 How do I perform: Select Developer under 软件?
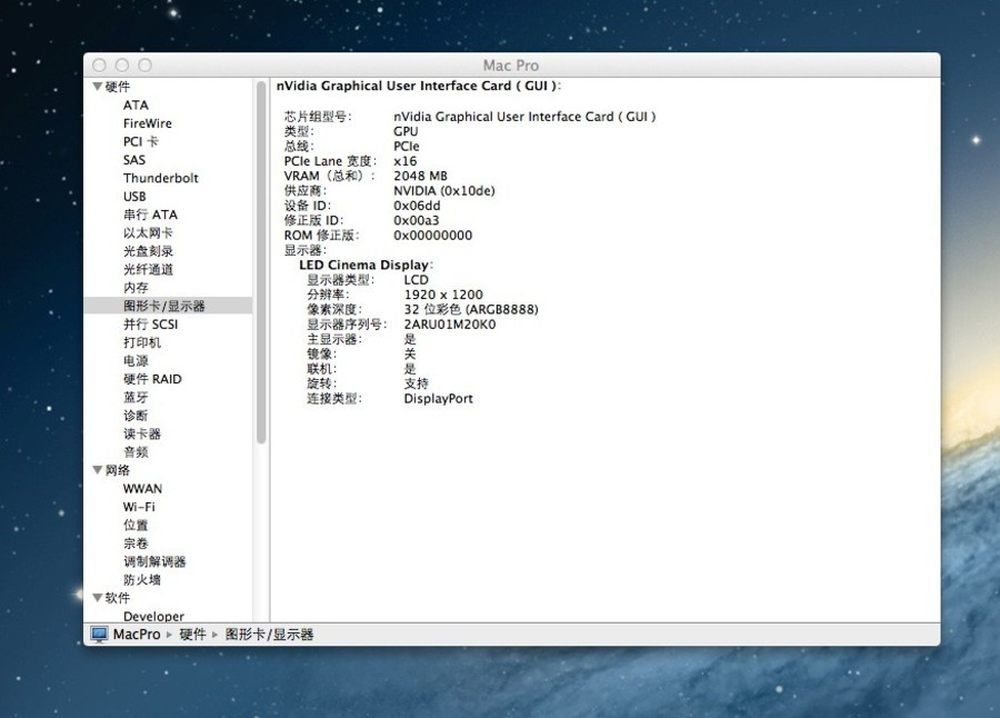click(x=154, y=616)
